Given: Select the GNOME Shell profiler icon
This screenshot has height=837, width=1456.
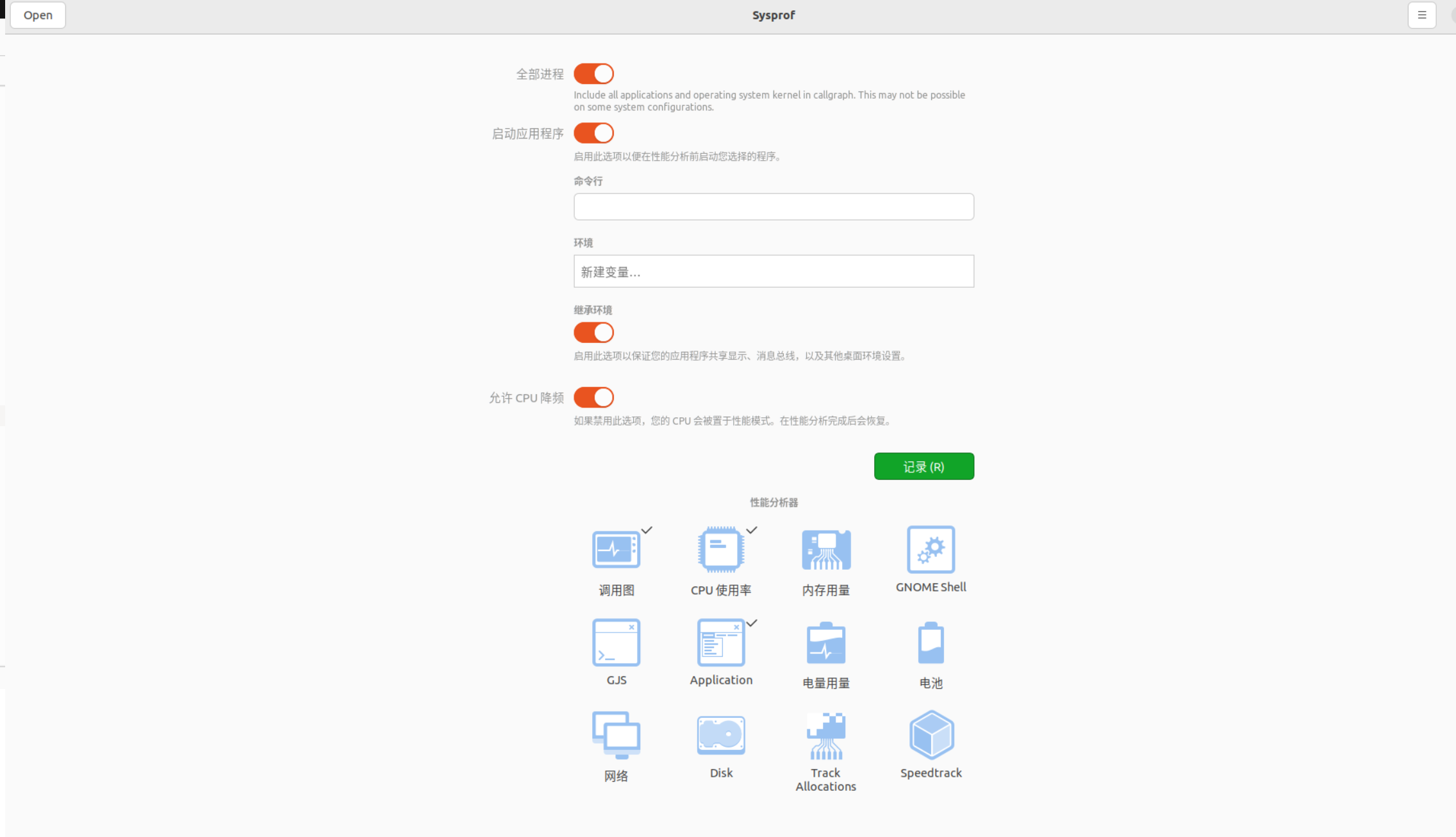Looking at the screenshot, I should point(931,549).
